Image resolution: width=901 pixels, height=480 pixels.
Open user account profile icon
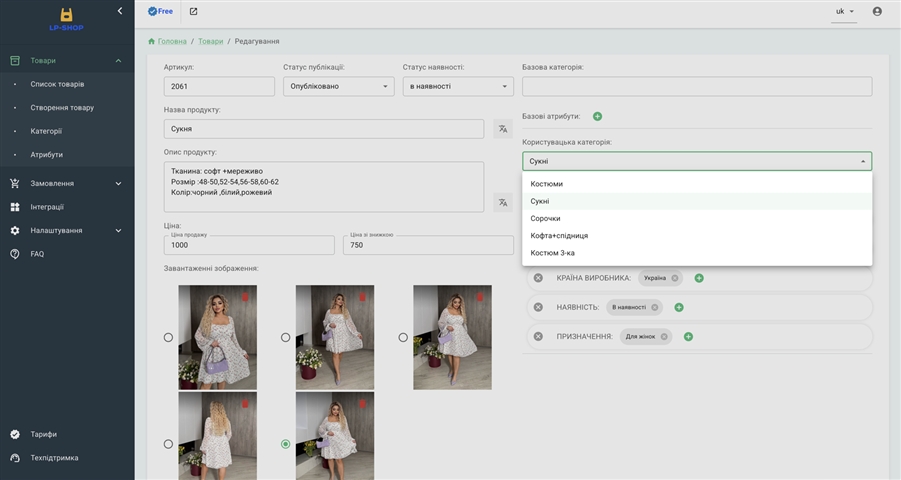877,12
